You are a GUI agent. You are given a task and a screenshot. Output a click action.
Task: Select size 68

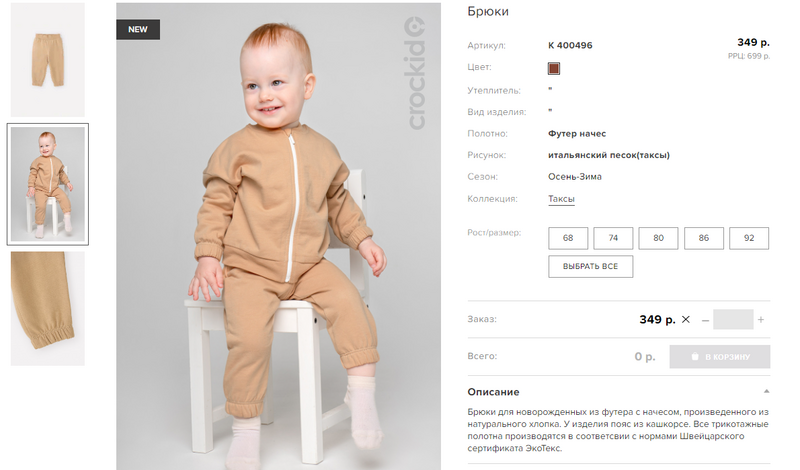click(x=568, y=238)
